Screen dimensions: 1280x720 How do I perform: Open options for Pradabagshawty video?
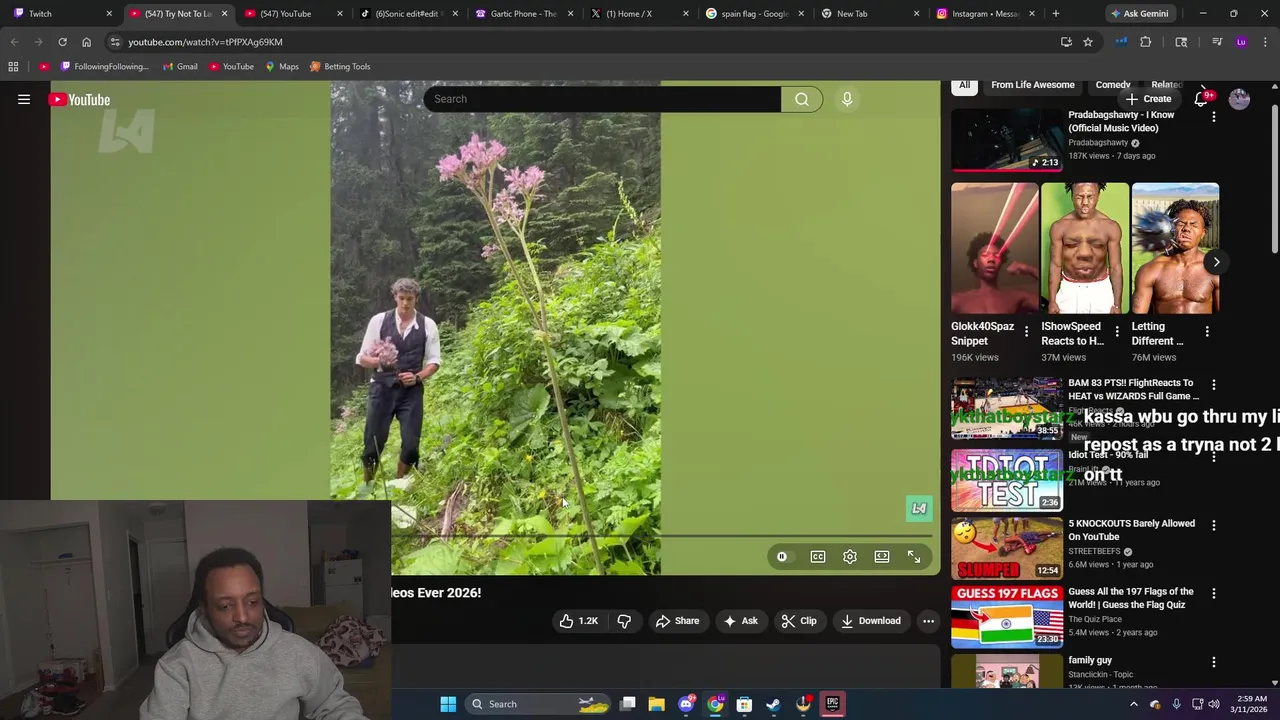click(x=1214, y=117)
